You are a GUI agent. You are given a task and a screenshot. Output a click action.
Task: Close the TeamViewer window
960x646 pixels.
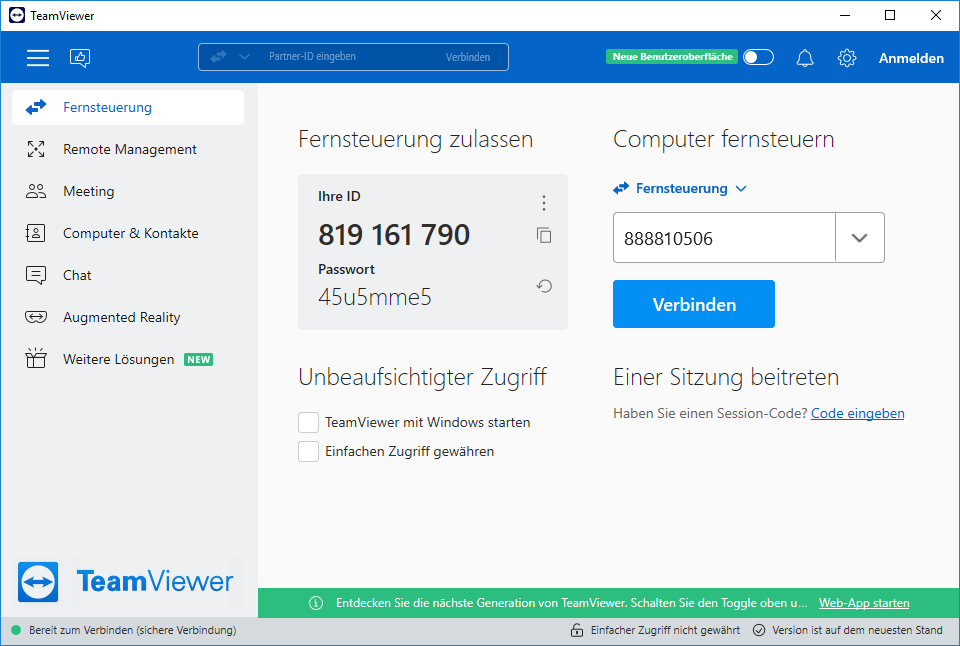936,15
